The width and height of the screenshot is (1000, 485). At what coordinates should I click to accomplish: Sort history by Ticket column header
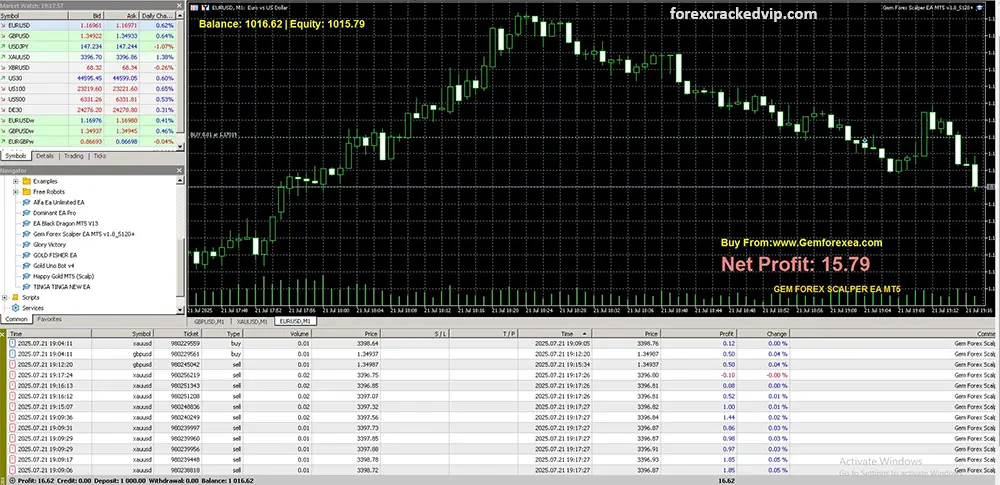pyautogui.click(x=179, y=334)
